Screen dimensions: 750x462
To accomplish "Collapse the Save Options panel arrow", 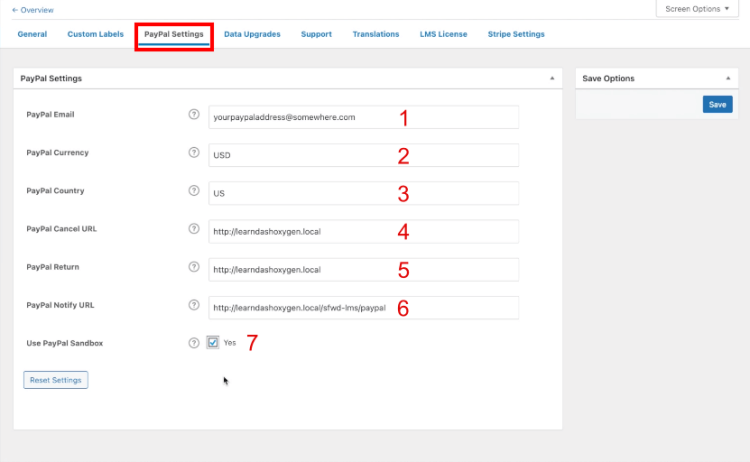I will [x=728, y=78].
